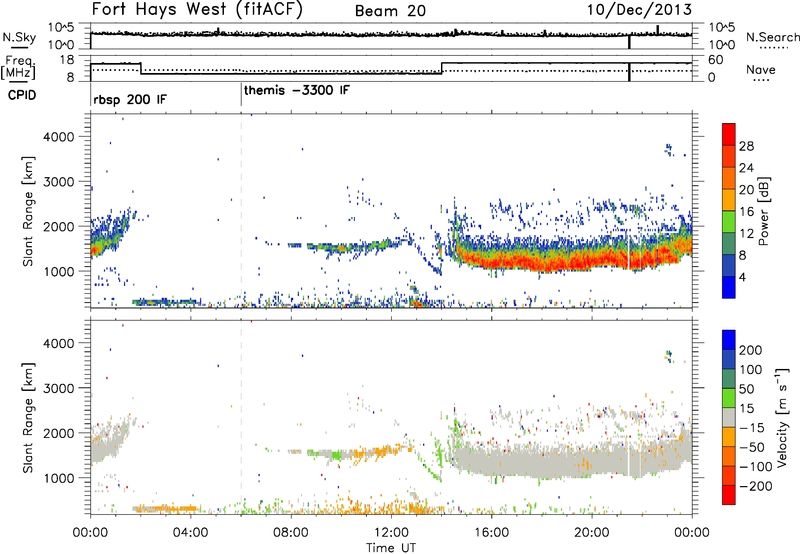800x554 pixels.
Task: Click the '4000' tick on power panel
Action: point(58,137)
